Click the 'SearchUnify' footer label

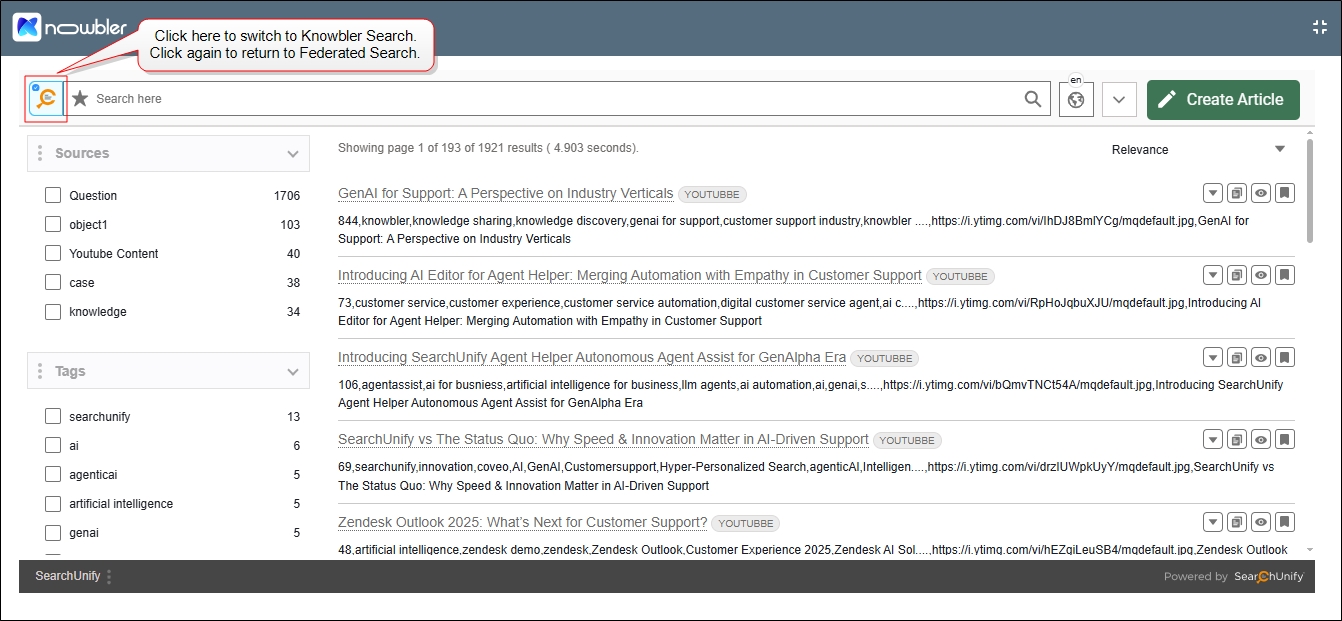[x=68, y=576]
